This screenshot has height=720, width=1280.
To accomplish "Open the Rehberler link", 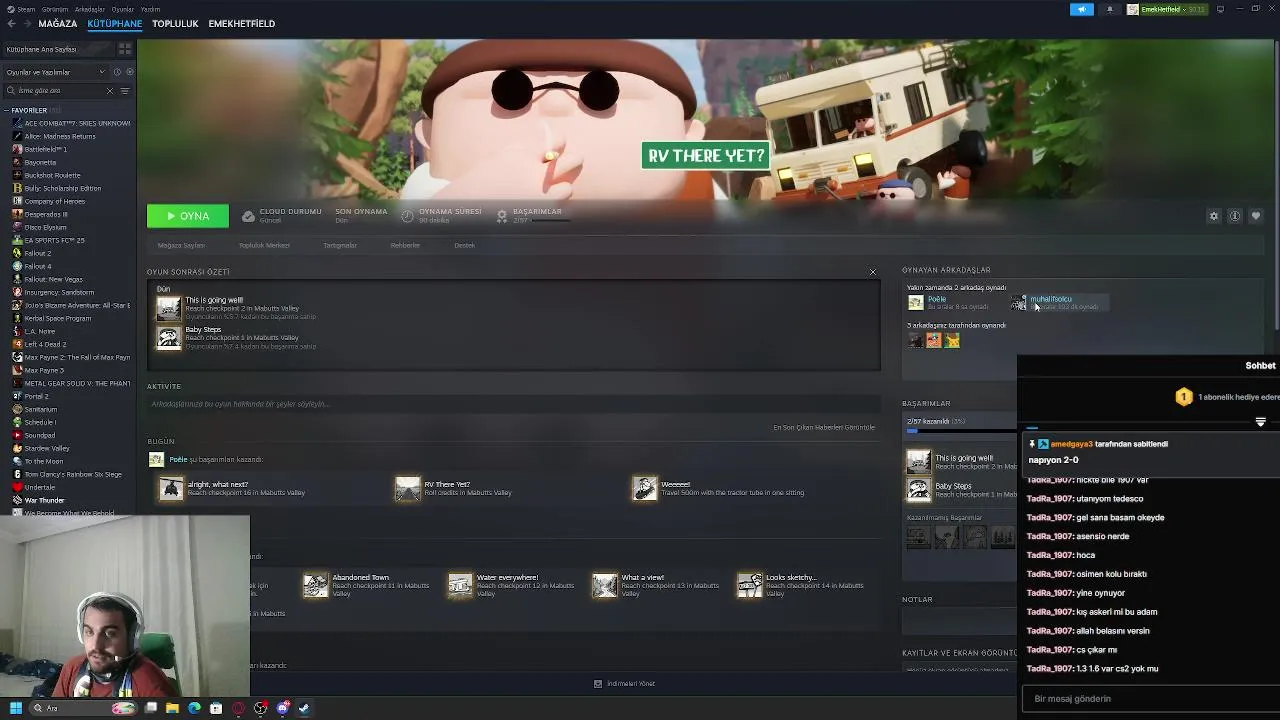I will (x=405, y=245).
